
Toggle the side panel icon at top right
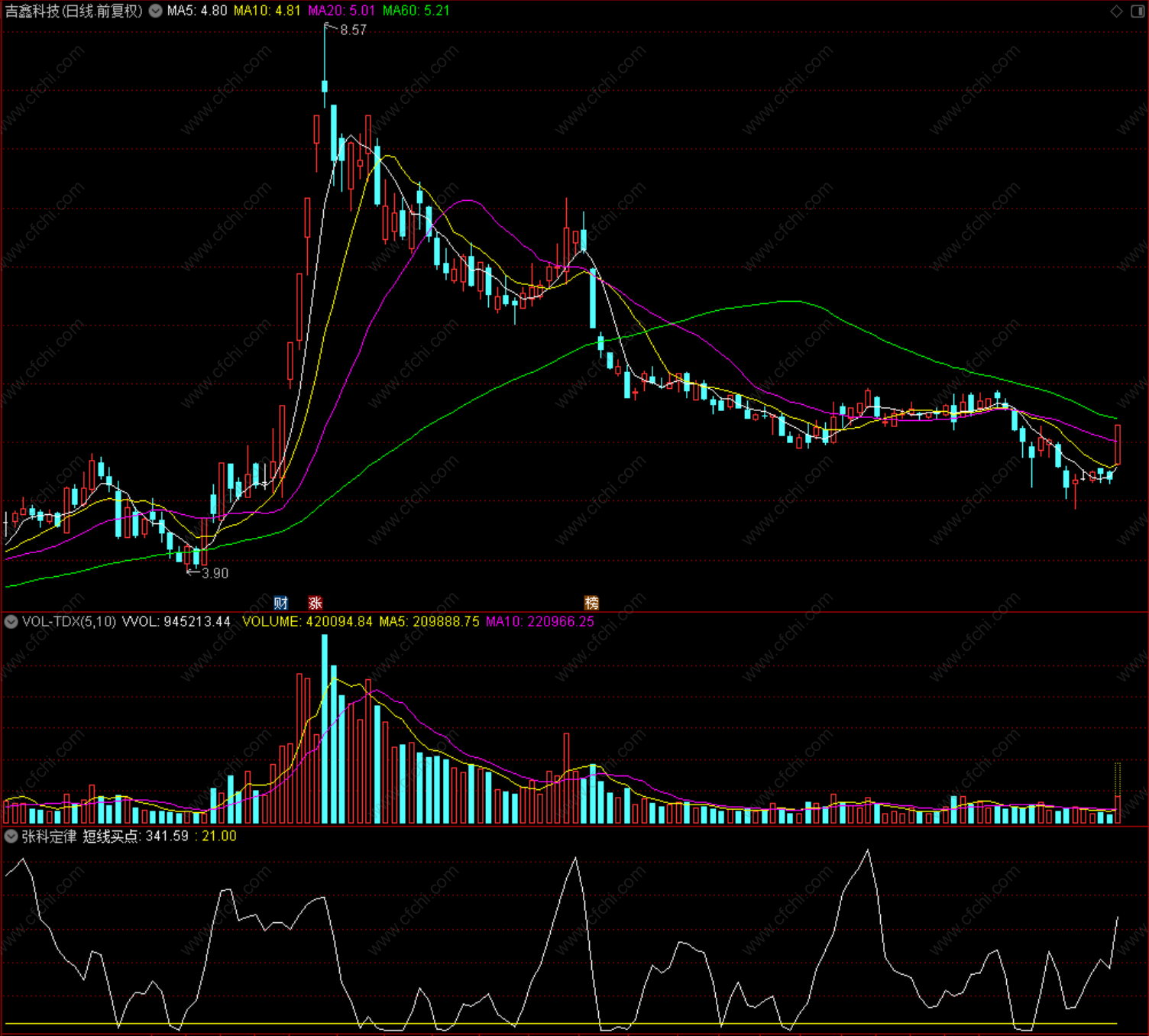[1138, 11]
